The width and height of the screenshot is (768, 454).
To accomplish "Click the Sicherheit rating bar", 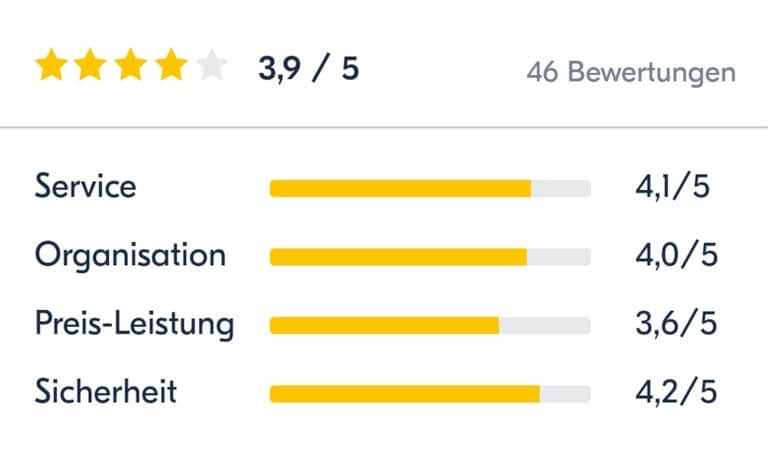I will tap(430, 394).
